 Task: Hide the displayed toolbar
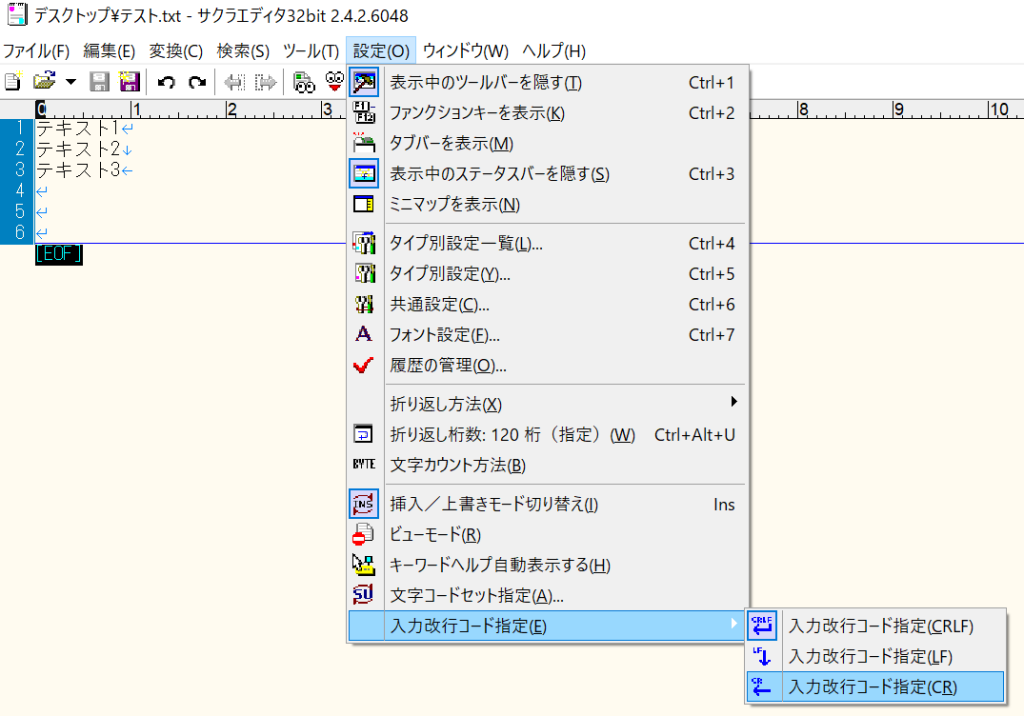click(x=485, y=82)
